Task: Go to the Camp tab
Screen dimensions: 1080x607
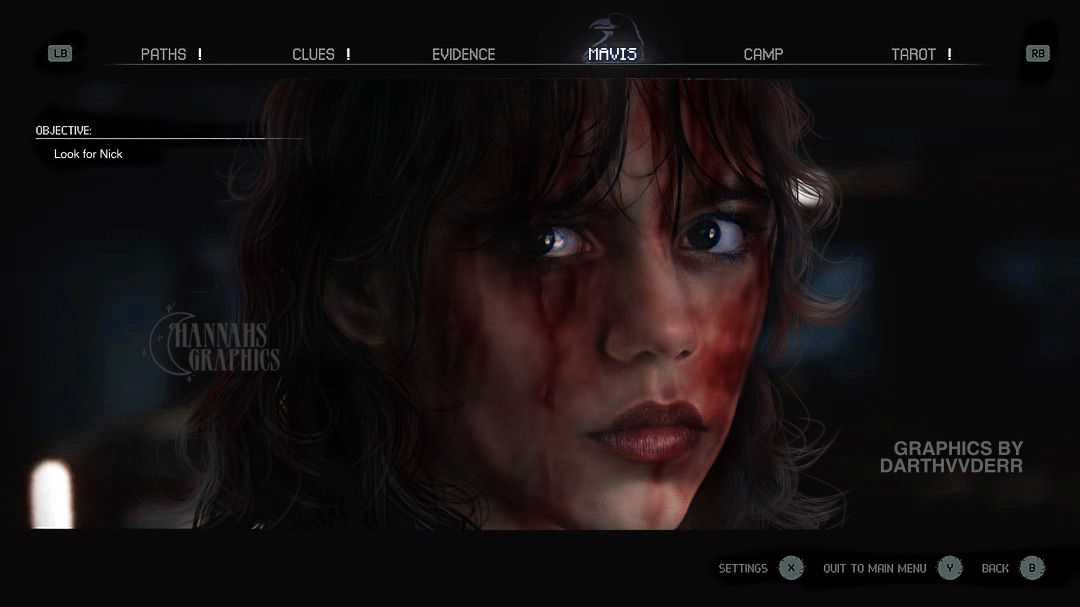Action: (x=763, y=54)
